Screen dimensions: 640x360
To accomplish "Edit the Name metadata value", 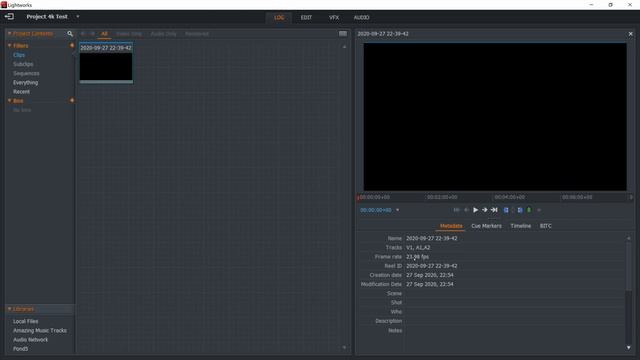I will click(x=431, y=238).
